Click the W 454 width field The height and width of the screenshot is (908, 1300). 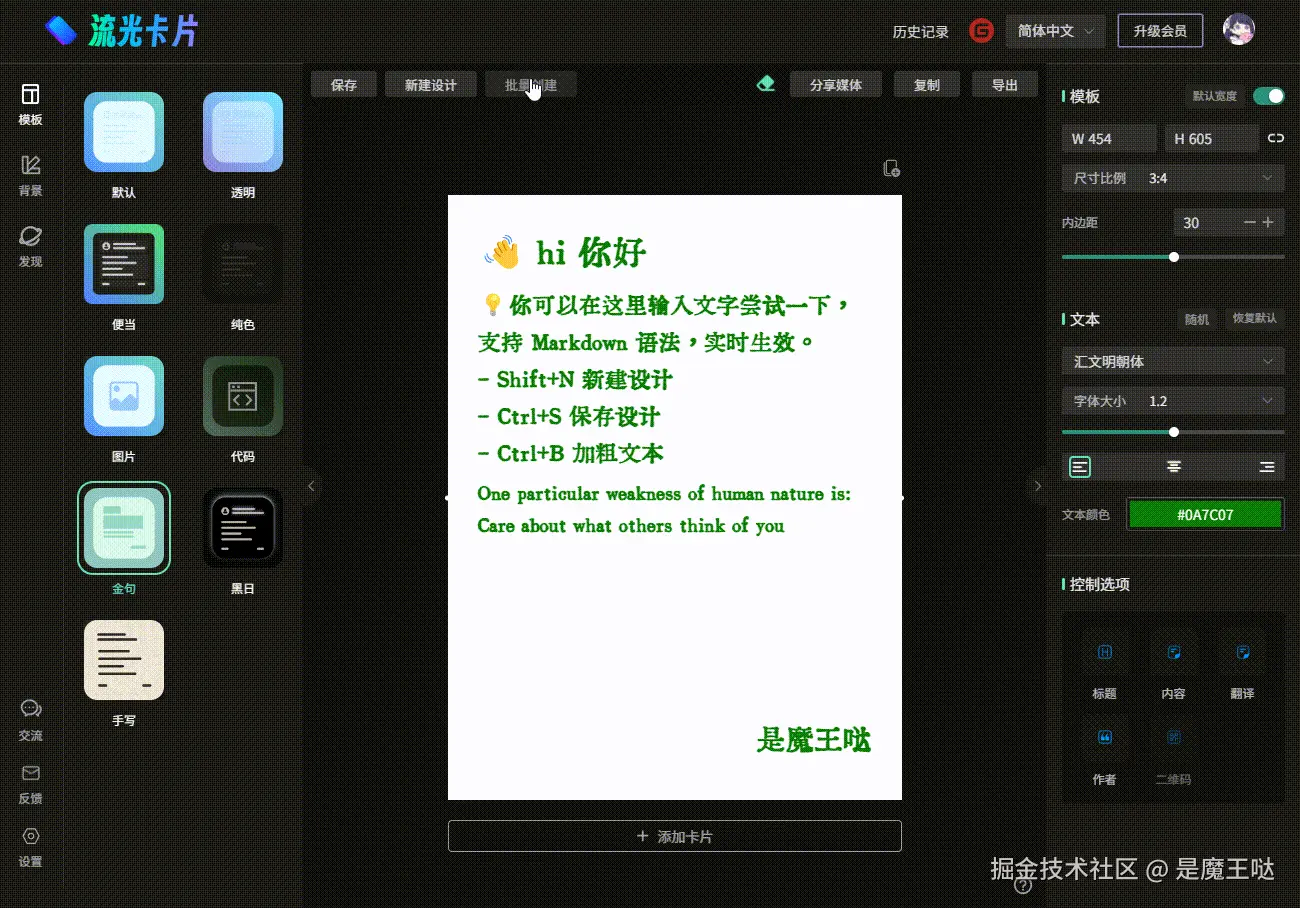click(x=1109, y=139)
